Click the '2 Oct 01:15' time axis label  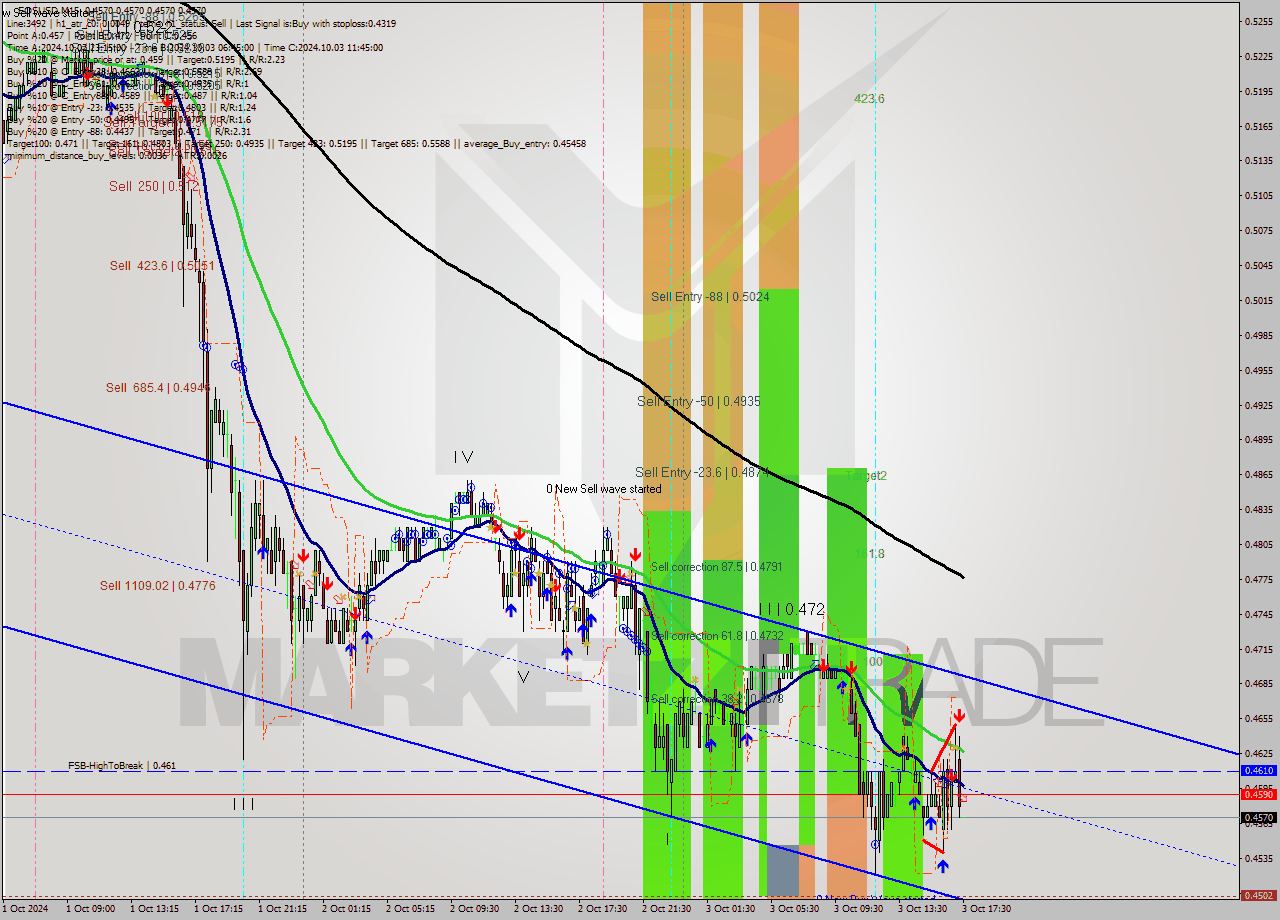pos(346,909)
